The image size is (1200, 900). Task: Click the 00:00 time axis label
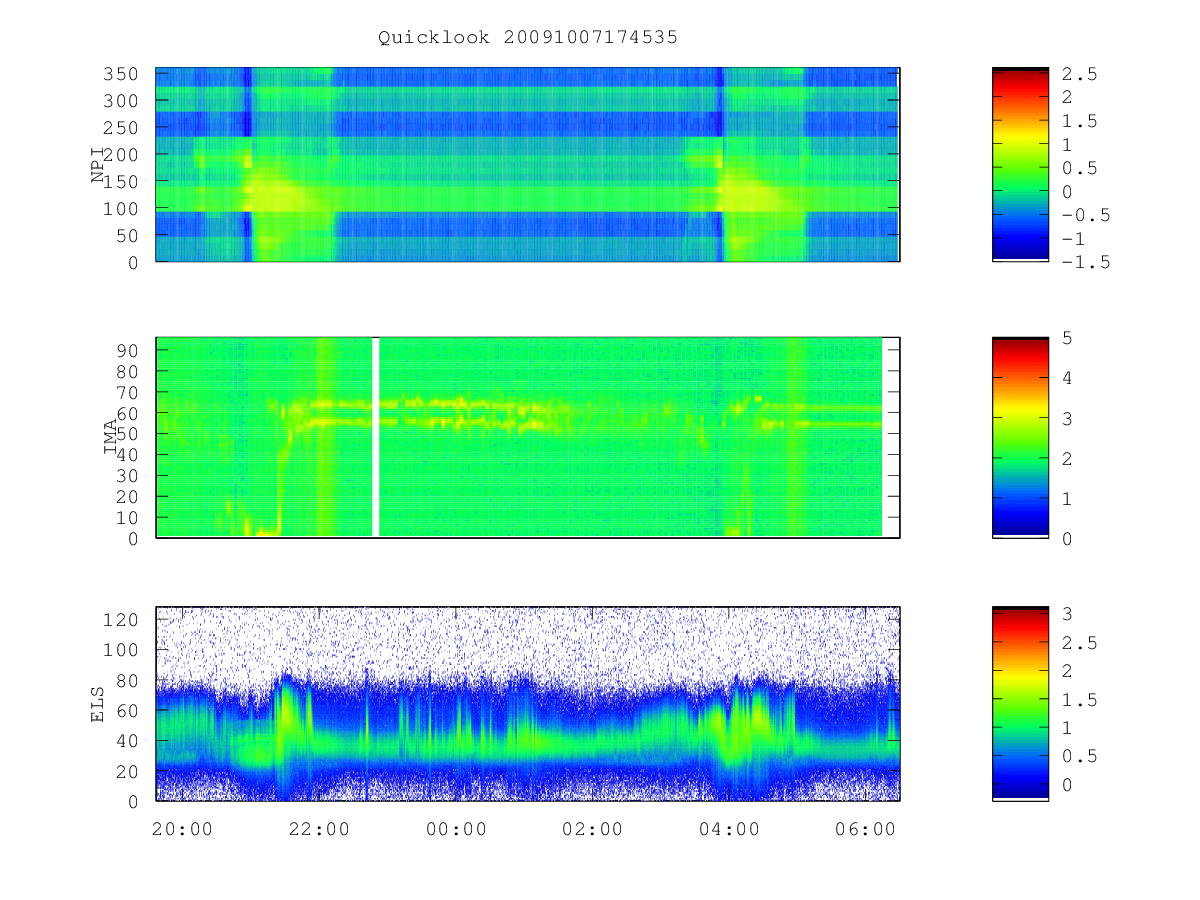(456, 829)
